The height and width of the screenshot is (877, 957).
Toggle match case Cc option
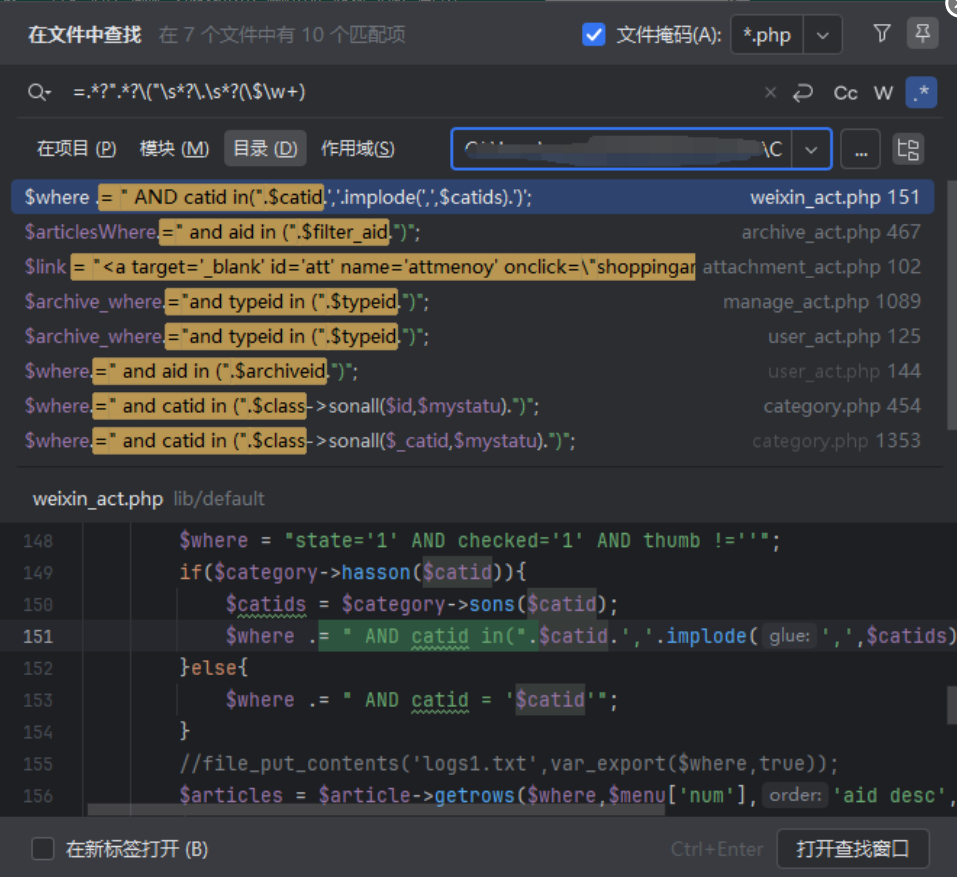845,93
